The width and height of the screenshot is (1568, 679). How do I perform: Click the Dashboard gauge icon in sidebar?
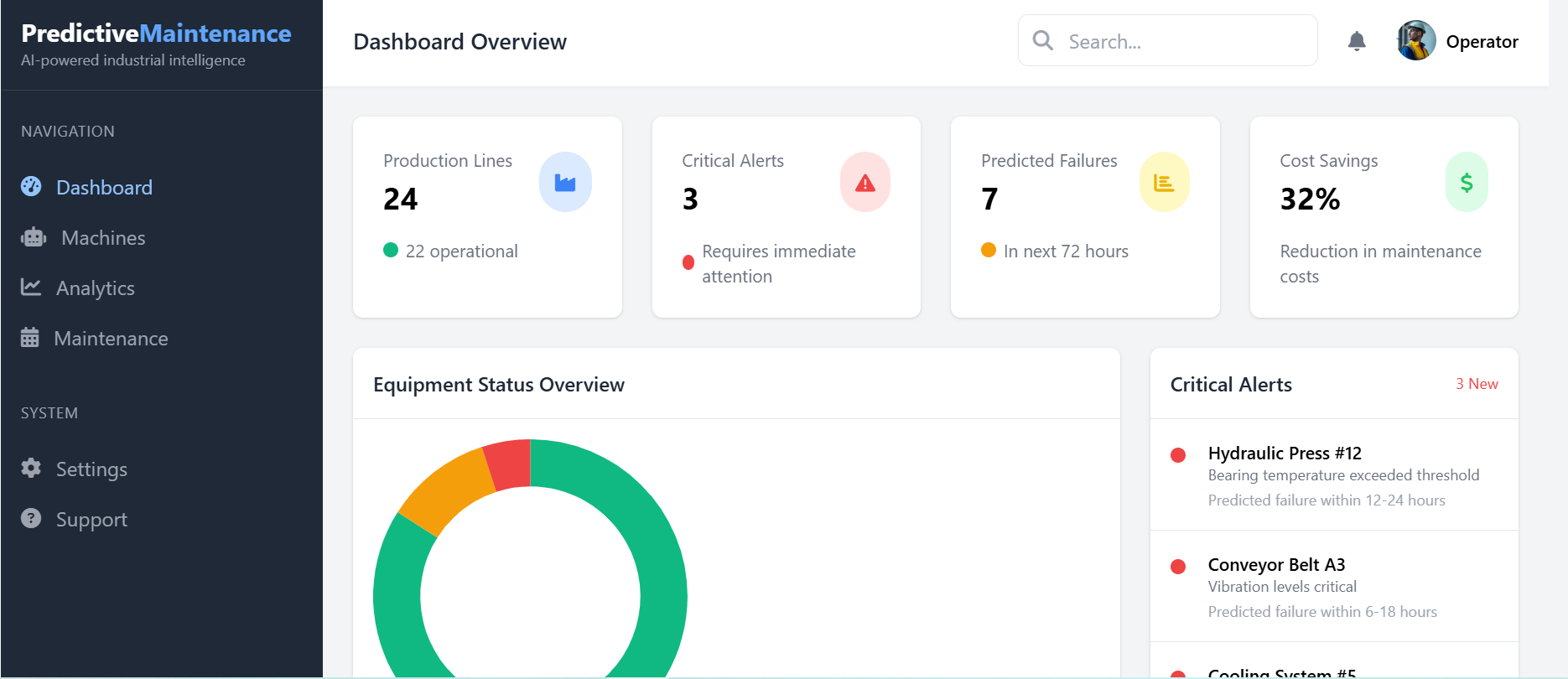[x=31, y=186]
